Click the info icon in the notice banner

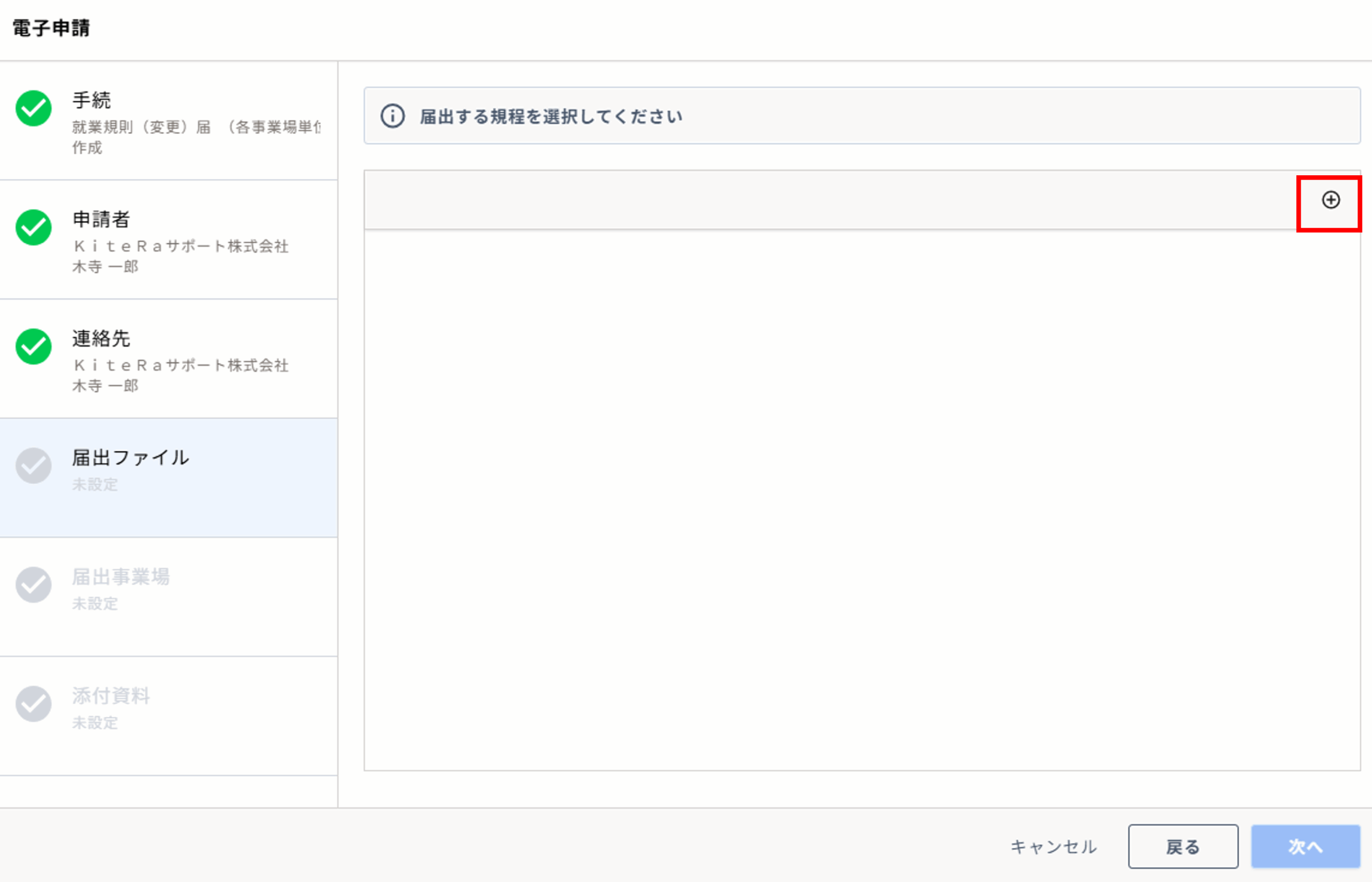click(392, 116)
